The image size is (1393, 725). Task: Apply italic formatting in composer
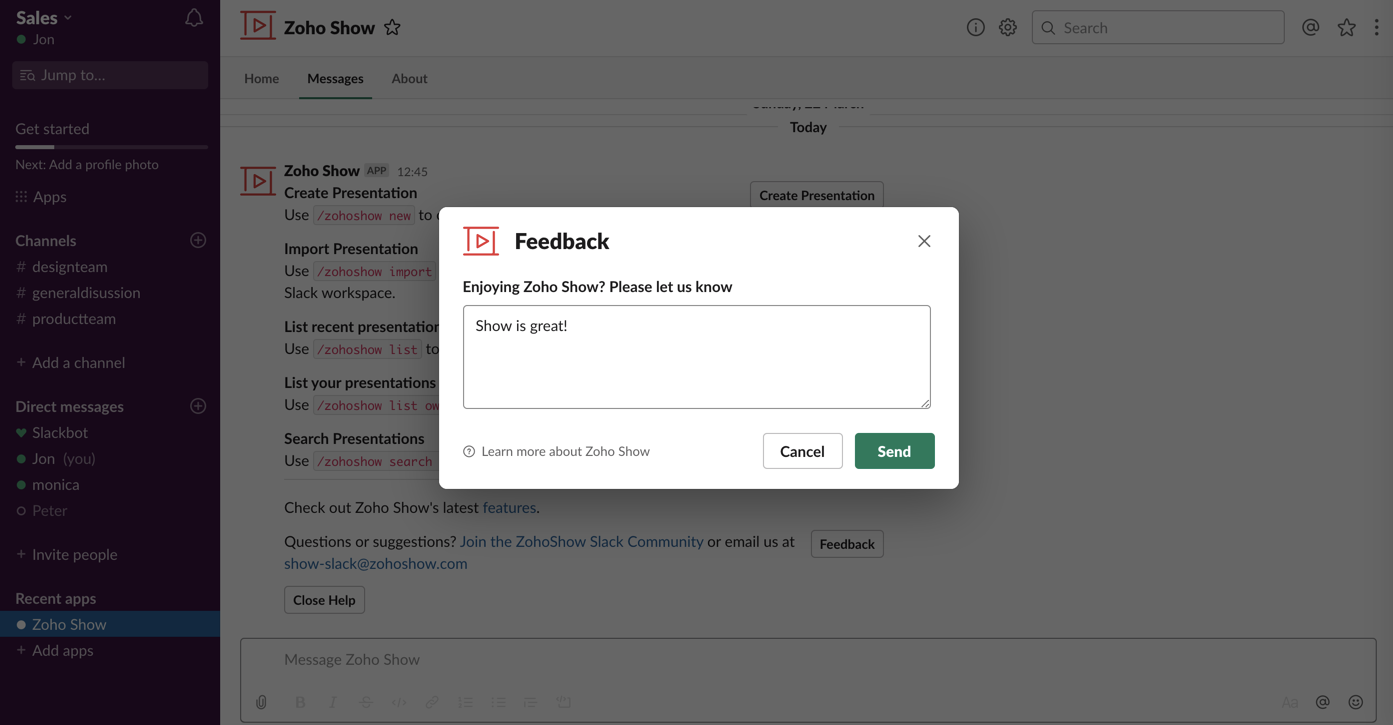tap(333, 702)
